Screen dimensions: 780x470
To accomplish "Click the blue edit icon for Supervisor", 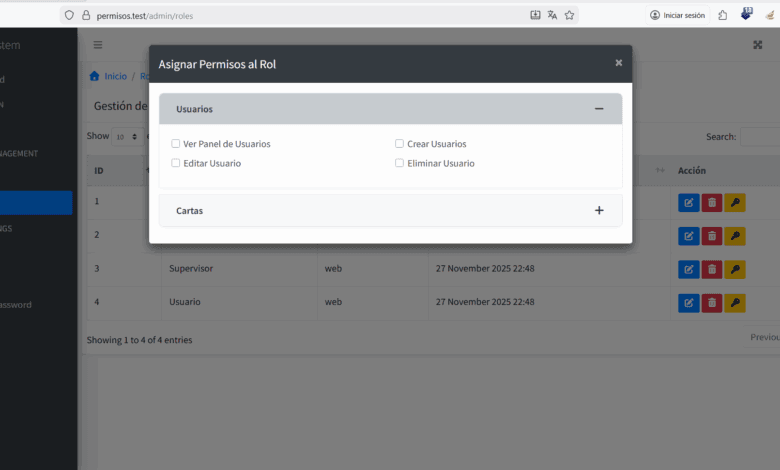I will coord(689,269).
